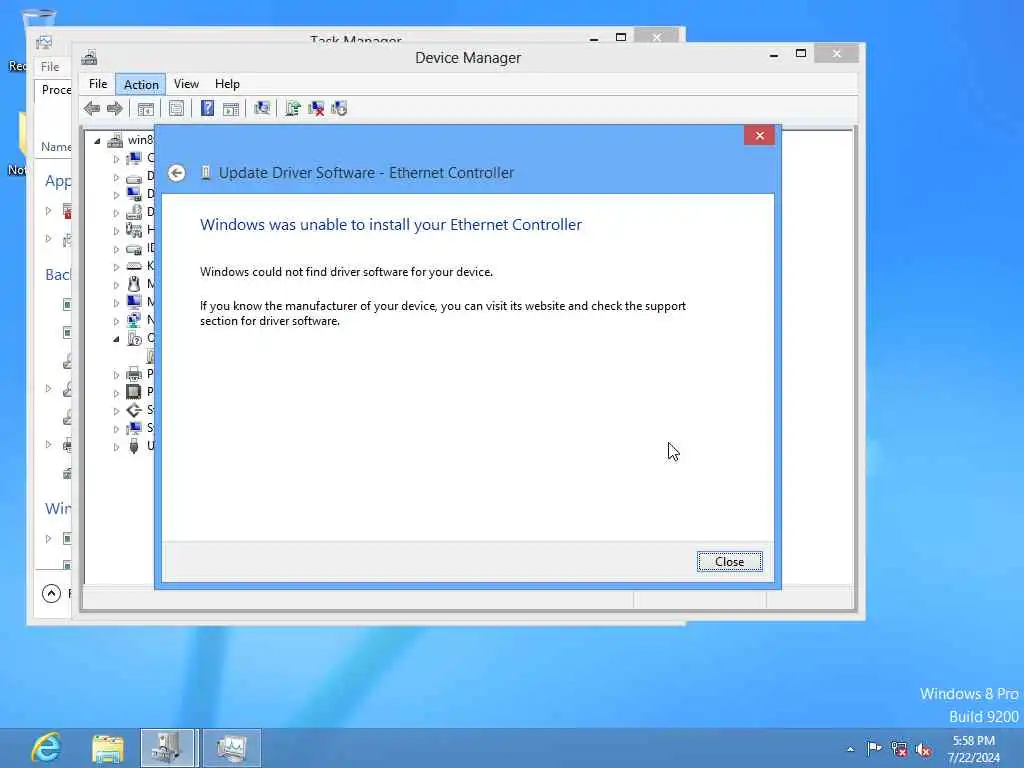
Task: Expand the Network adapters node arrow
Action: point(116,321)
